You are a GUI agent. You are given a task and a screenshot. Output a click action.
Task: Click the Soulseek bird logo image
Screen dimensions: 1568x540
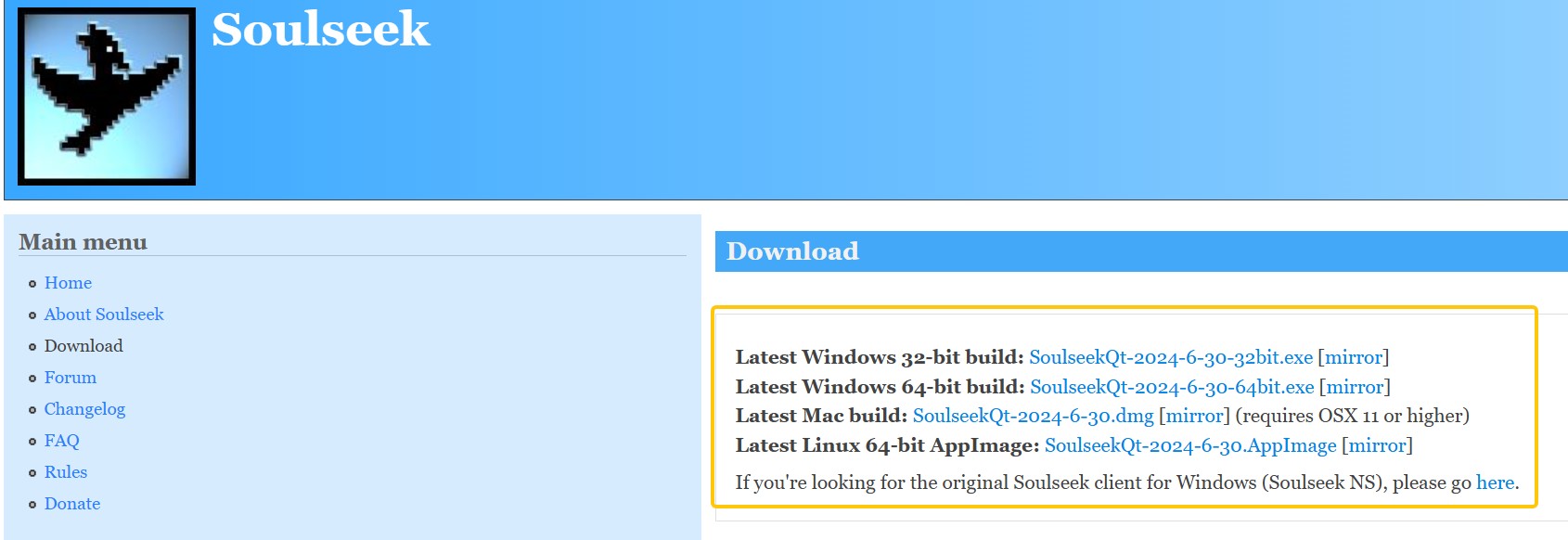click(107, 96)
